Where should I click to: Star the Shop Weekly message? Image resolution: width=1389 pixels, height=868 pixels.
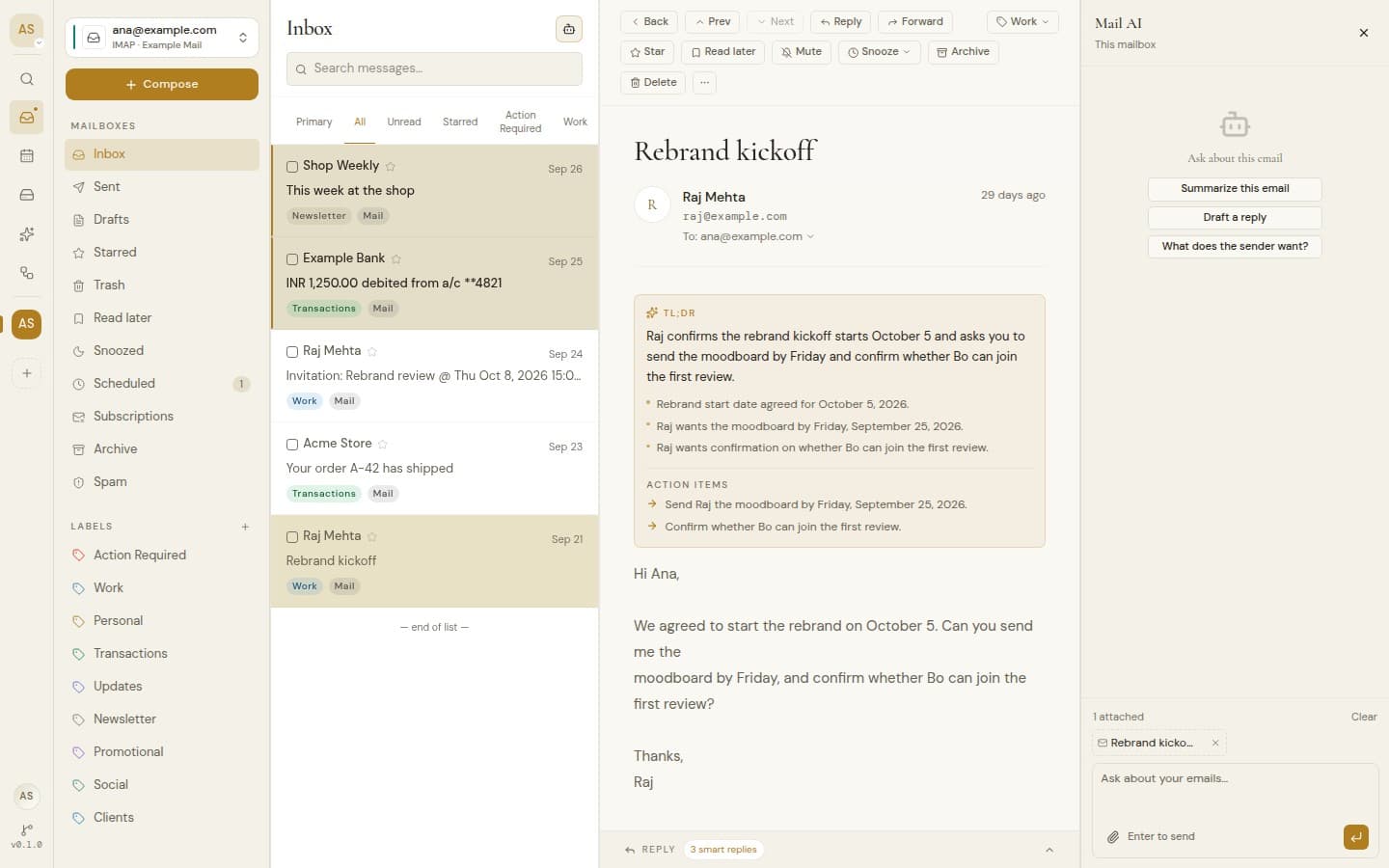pos(391,166)
